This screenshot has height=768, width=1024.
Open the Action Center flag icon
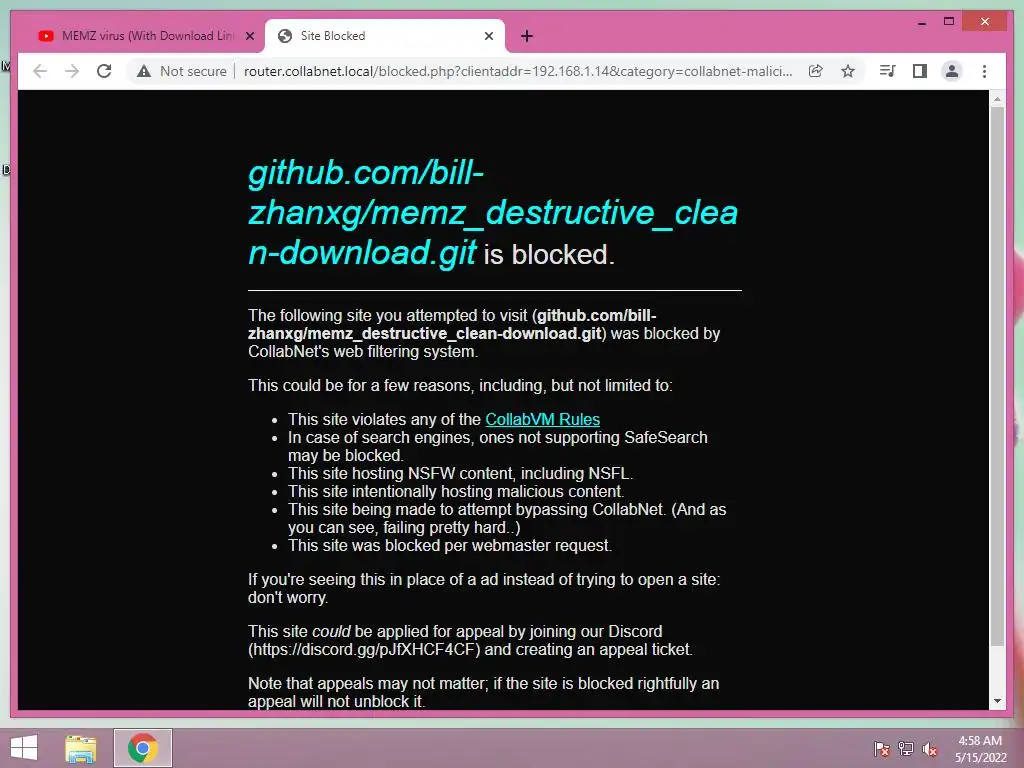(x=881, y=749)
